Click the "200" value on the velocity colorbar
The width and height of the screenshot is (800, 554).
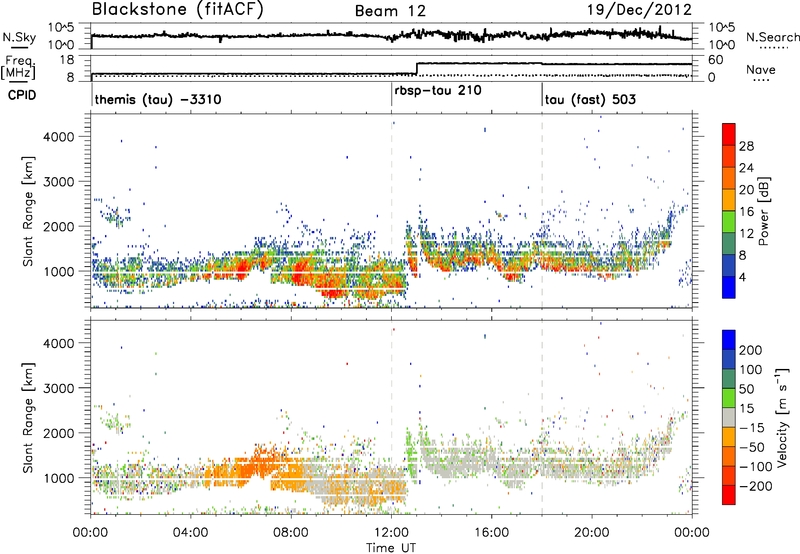751,350
